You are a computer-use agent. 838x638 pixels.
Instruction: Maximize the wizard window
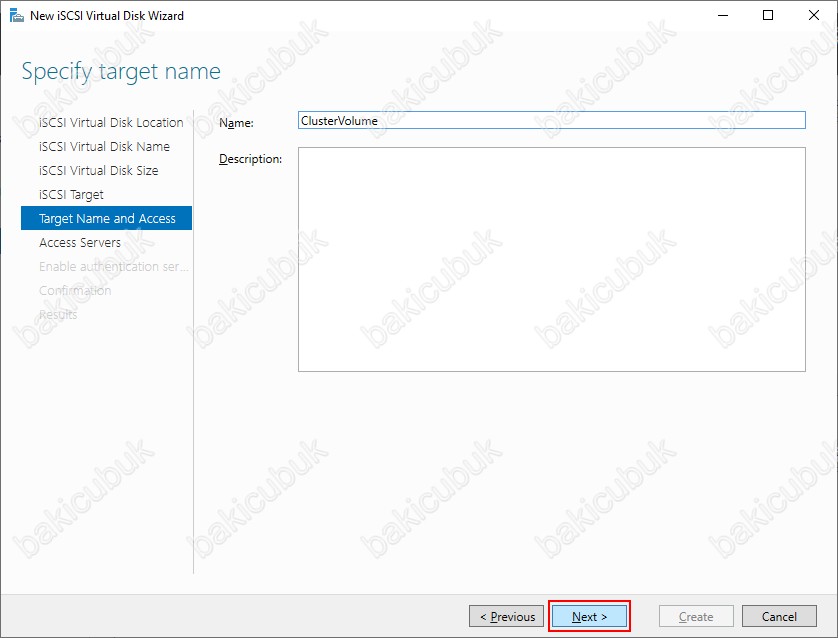(x=768, y=15)
